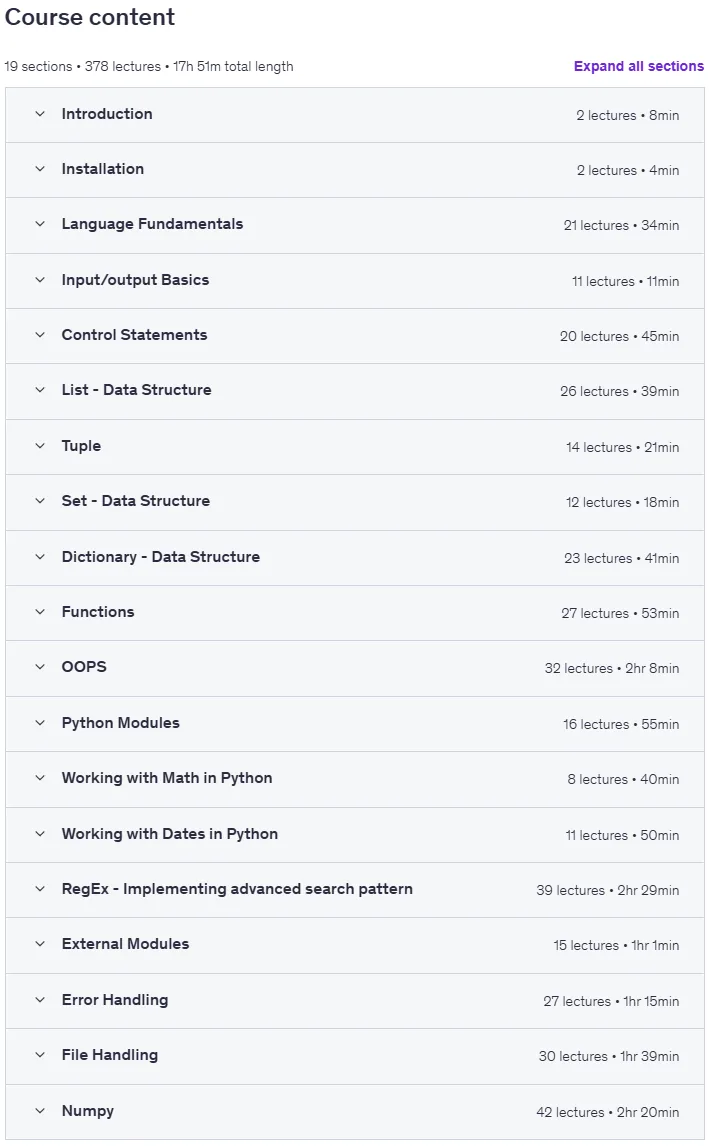
Task: Expand List - Data Structure chevron
Action: 40,390
